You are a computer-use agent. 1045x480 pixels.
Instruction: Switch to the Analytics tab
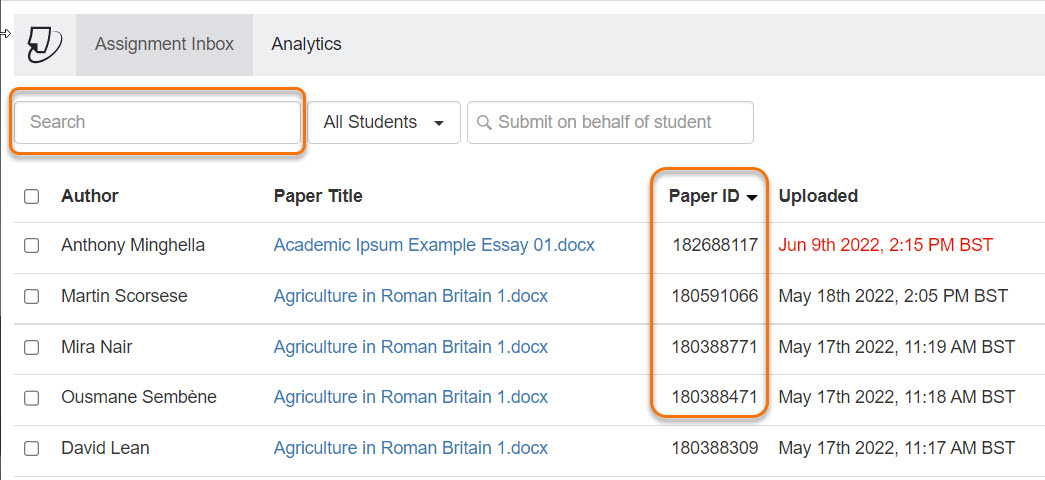306,44
